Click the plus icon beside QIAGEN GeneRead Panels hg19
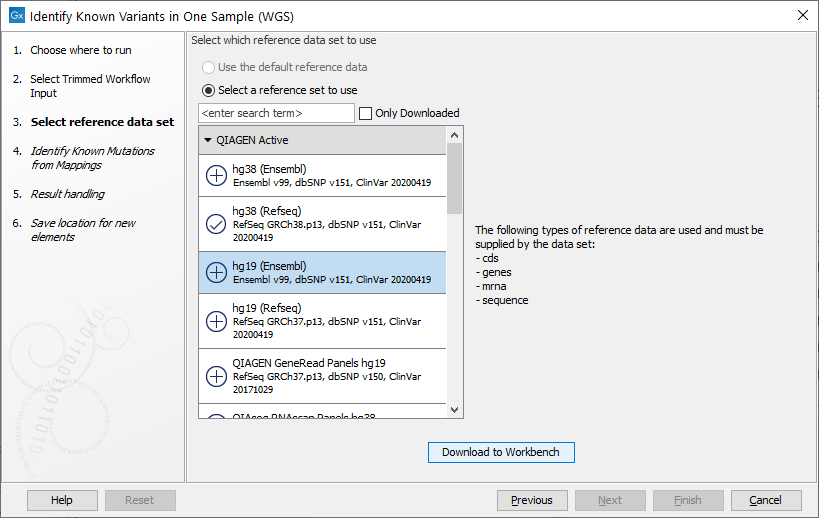 coord(216,376)
